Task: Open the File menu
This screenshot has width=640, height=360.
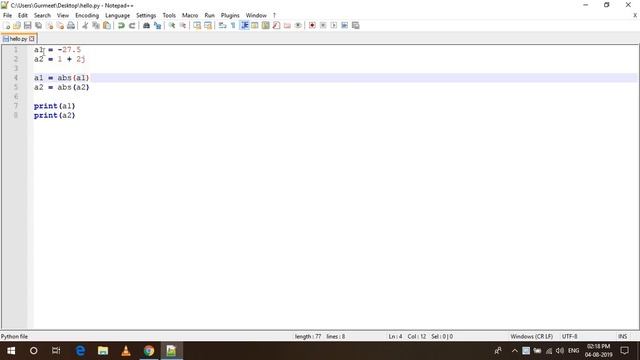Action: [7, 15]
